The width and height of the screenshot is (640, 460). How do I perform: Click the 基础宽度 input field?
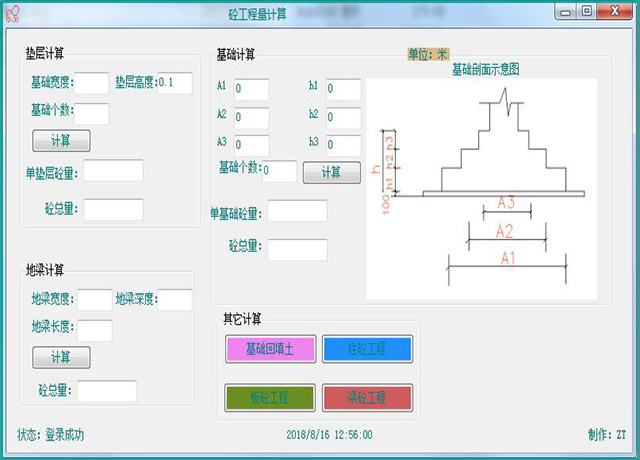92,83
